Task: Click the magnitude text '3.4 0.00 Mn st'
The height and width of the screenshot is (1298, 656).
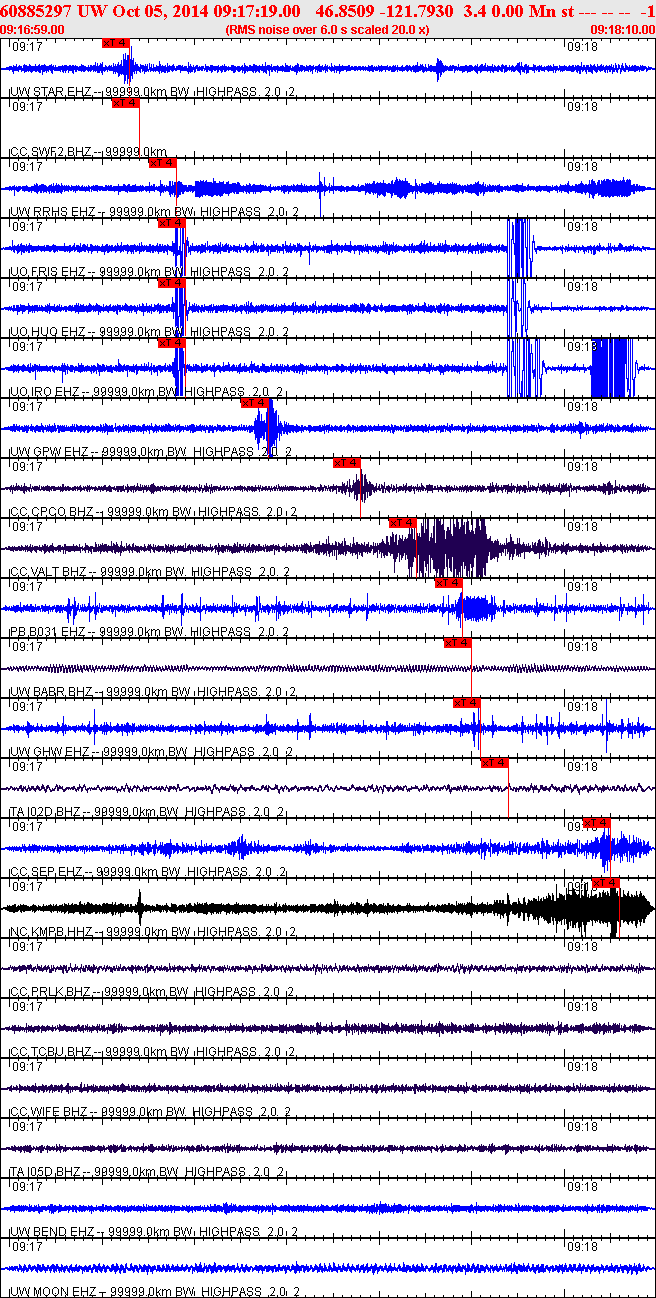Action: point(519,11)
